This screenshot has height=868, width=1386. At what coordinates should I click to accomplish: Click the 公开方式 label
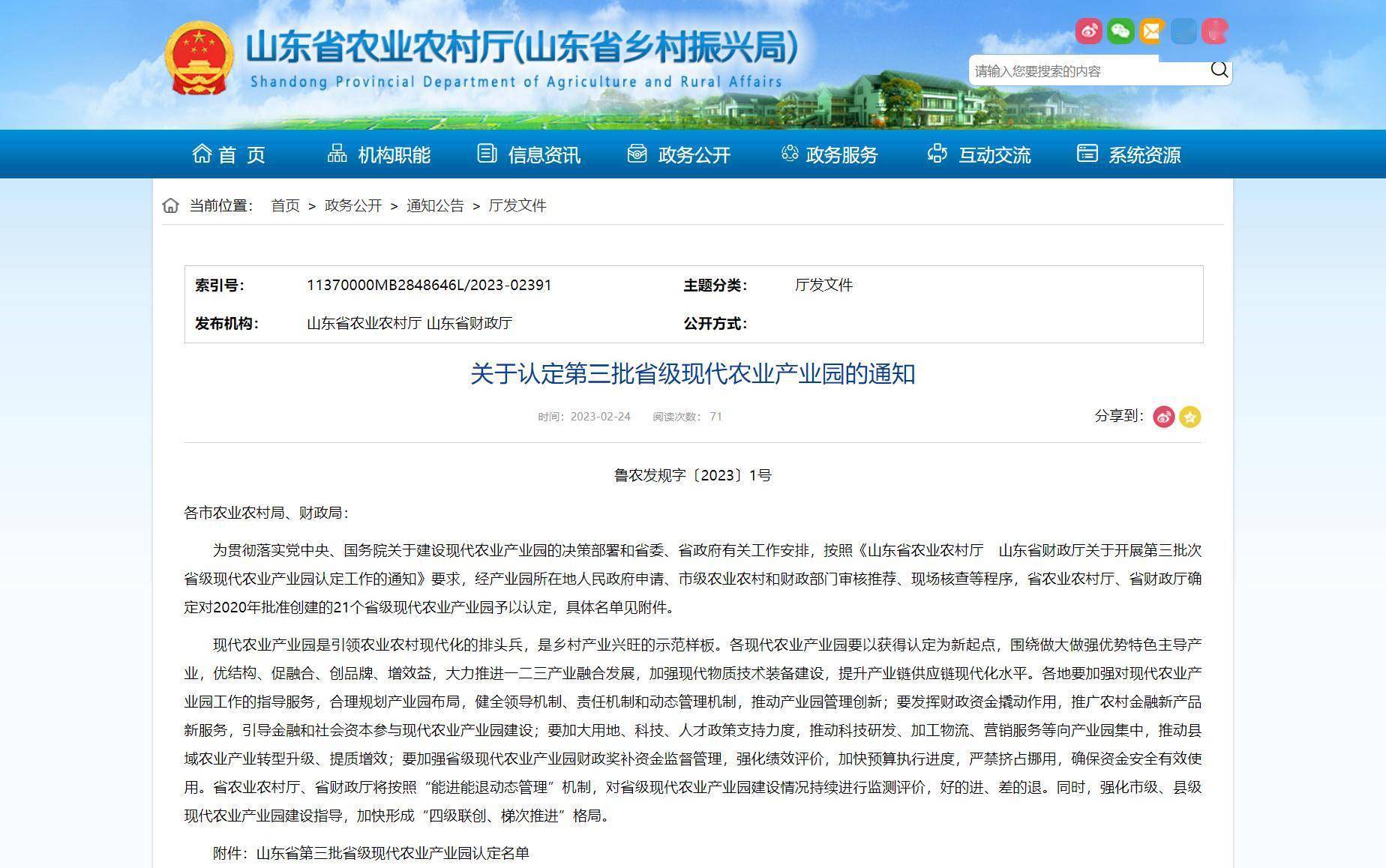715,323
